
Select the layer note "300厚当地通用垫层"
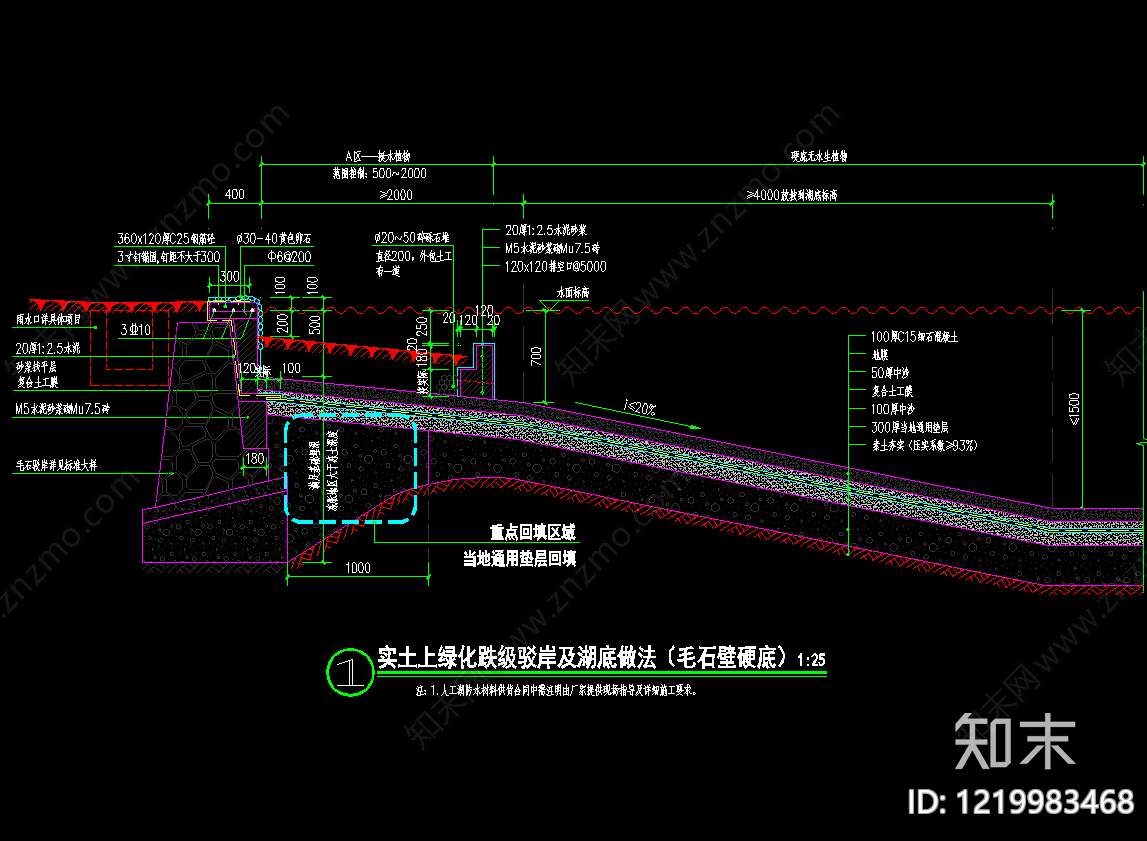click(909, 427)
